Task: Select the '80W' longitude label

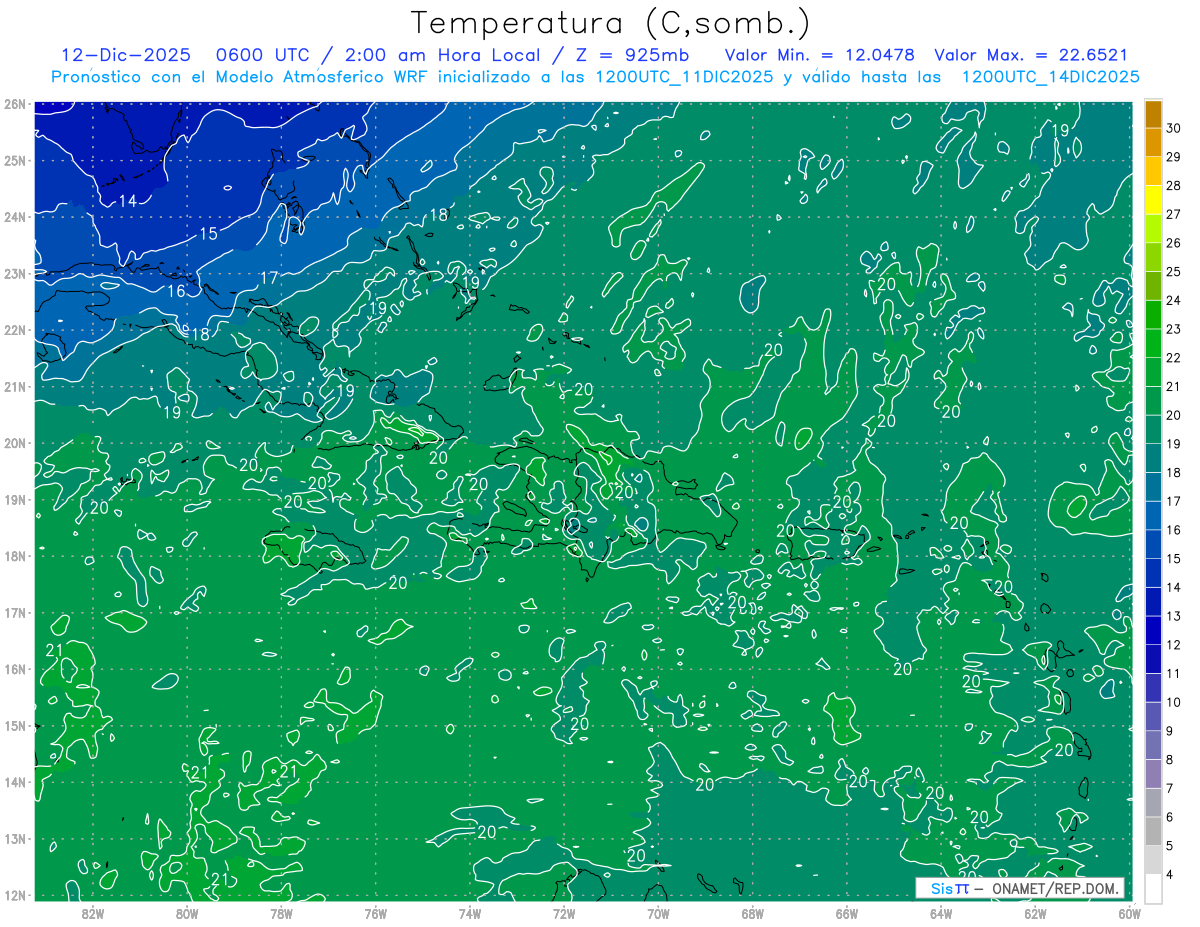Action: click(x=187, y=913)
